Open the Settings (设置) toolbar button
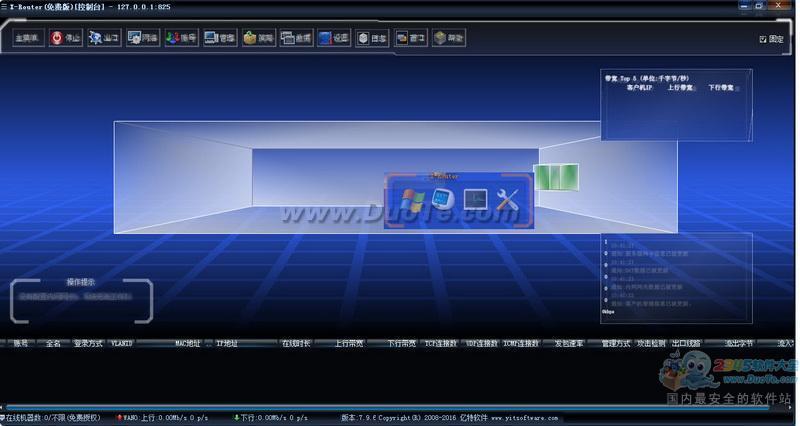Screen dimensions: 800x426 (334, 38)
